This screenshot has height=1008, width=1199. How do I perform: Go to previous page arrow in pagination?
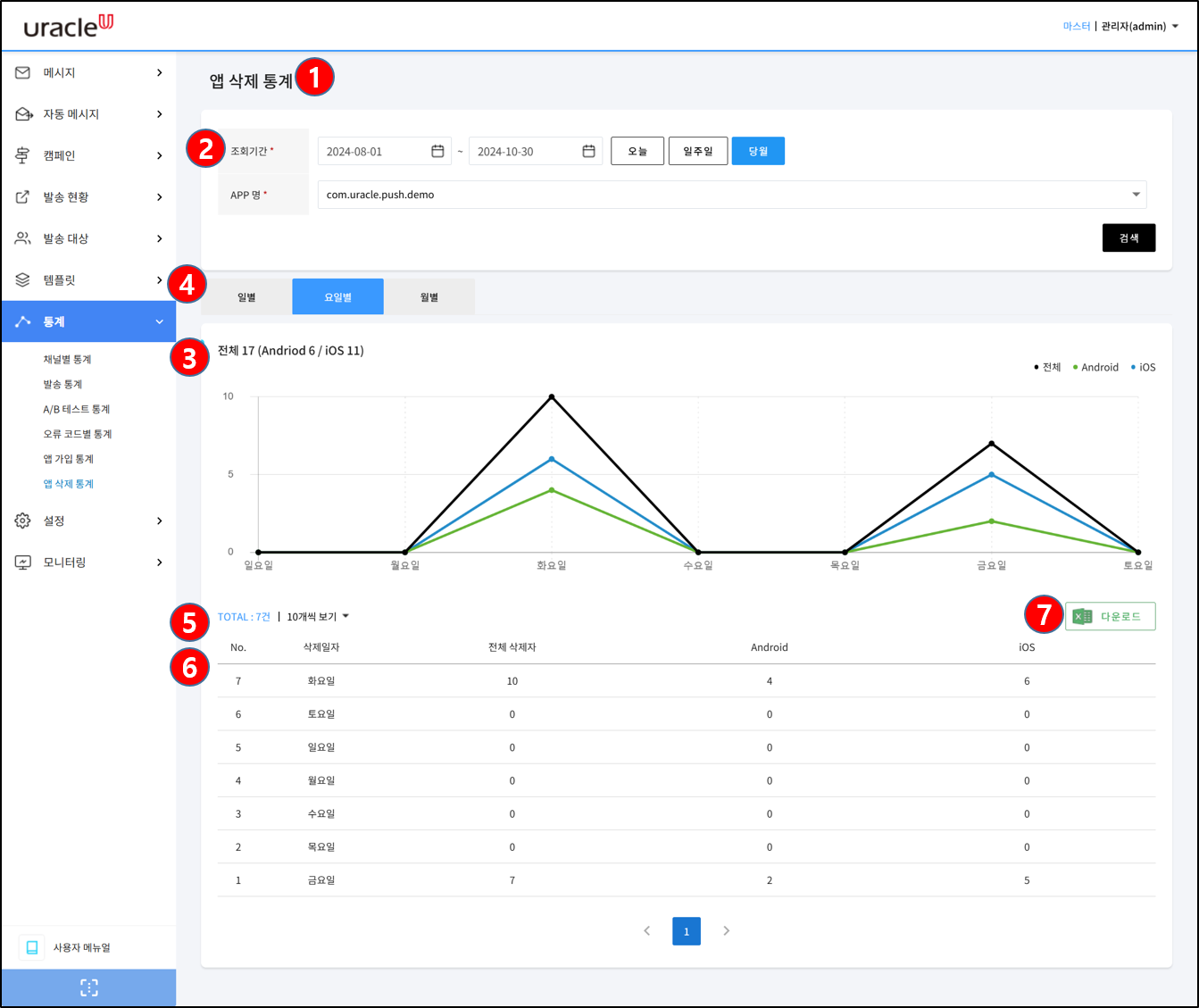(x=647, y=930)
